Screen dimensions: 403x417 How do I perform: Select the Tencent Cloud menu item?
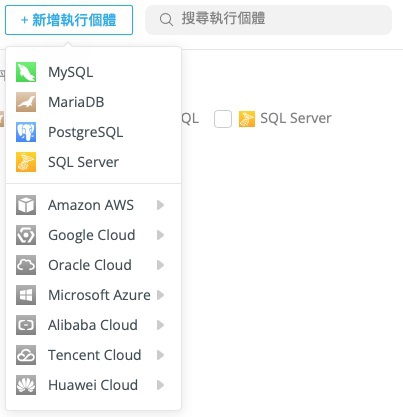pyautogui.click(x=93, y=355)
